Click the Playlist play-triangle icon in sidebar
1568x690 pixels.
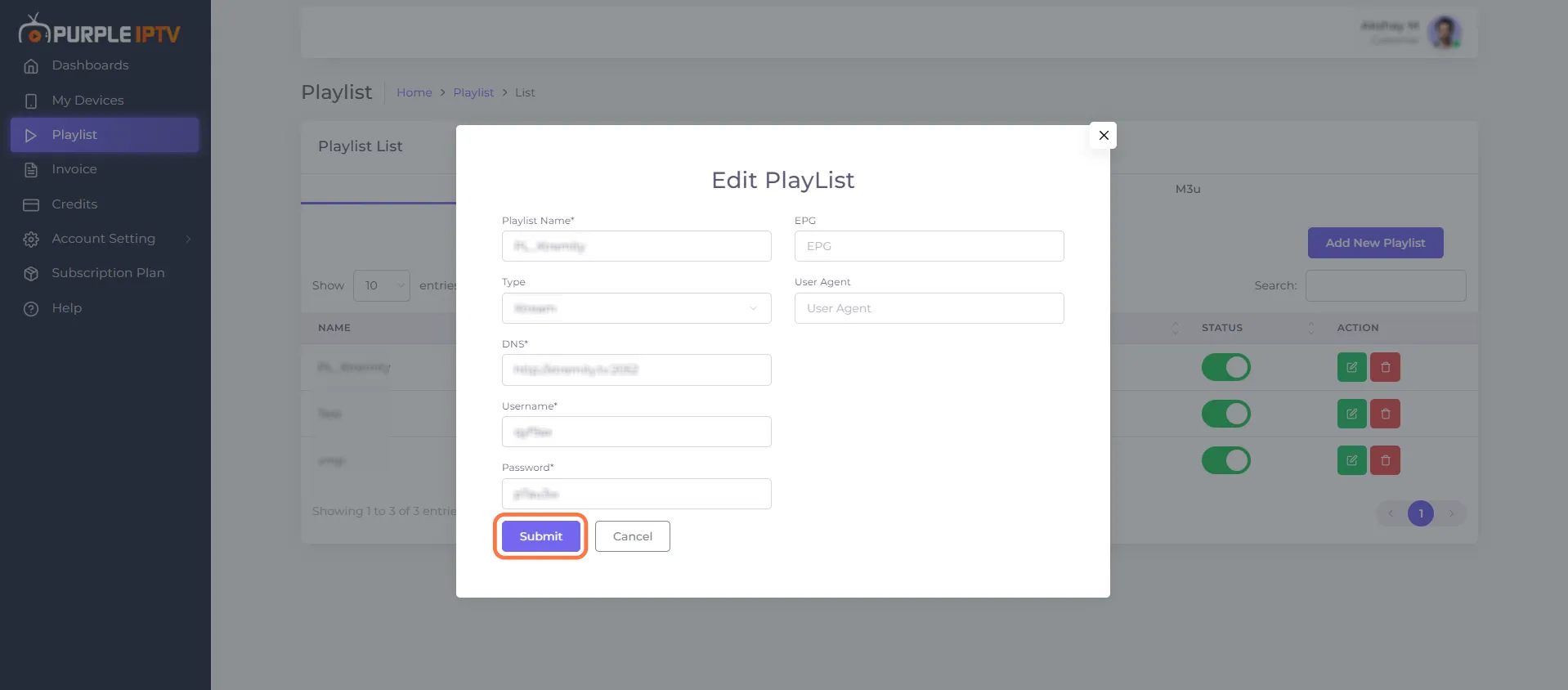(31, 136)
